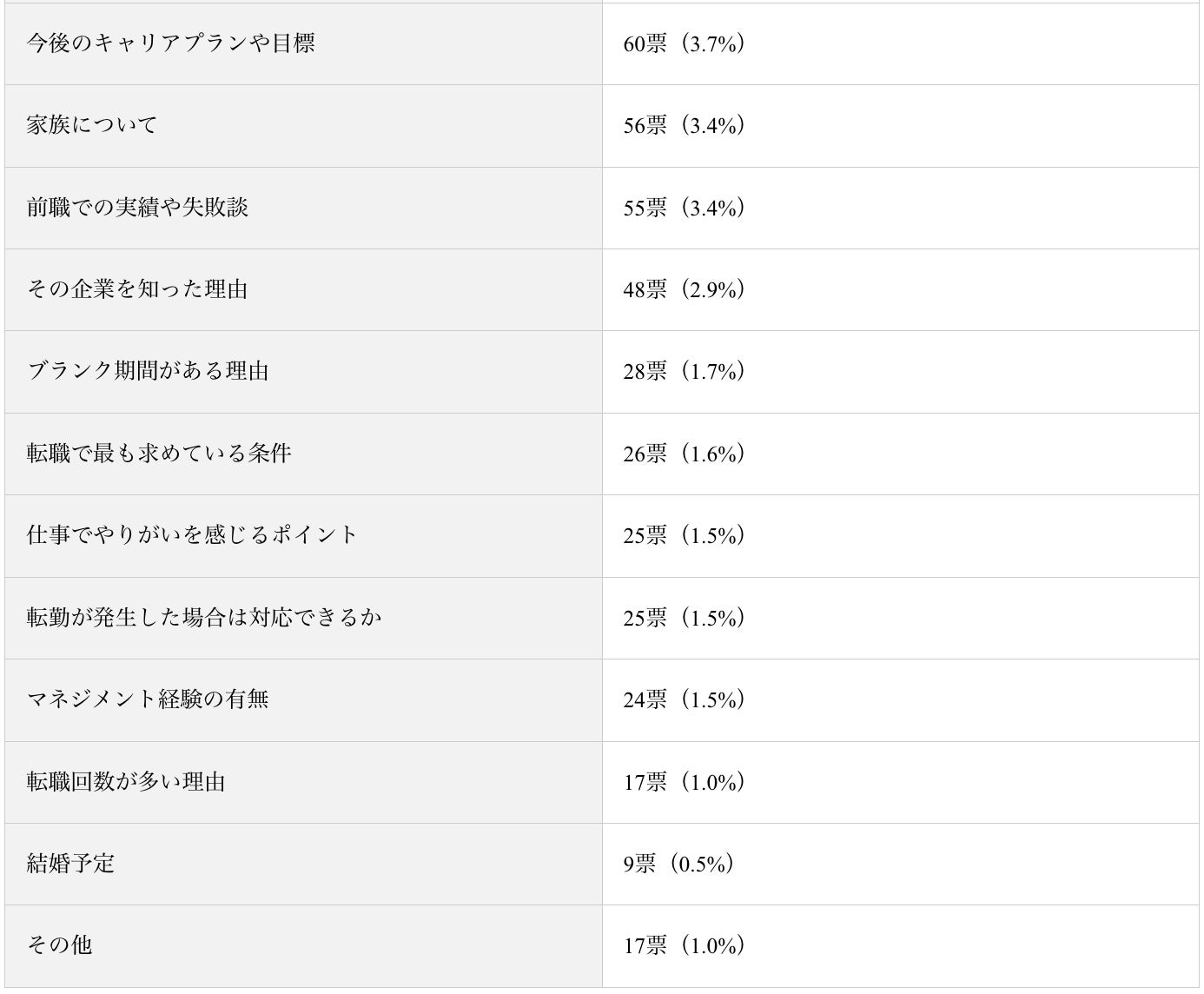Click the マネジメント経験の有無 label
1204x994 pixels.
(148, 699)
